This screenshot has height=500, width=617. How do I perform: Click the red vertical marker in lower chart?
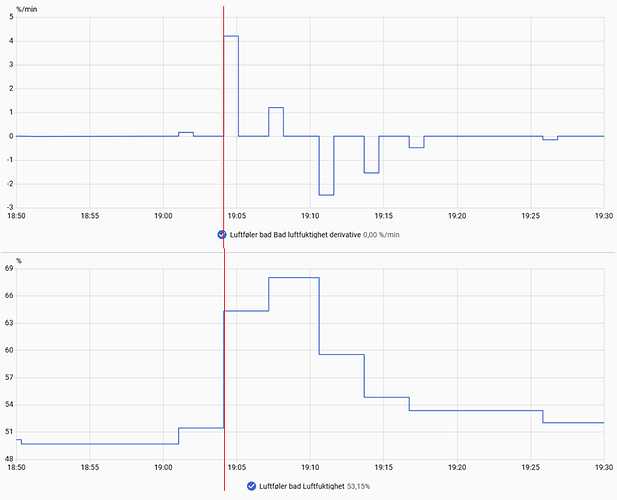224,370
